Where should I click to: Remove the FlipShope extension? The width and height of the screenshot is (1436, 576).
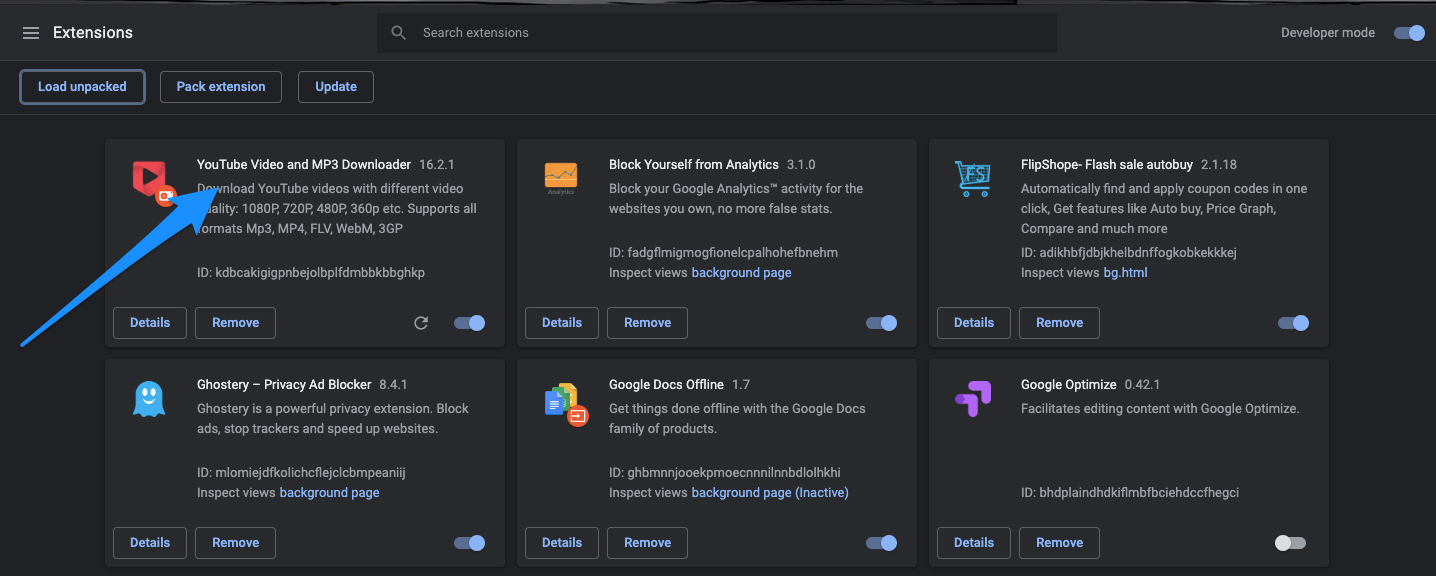click(1060, 323)
